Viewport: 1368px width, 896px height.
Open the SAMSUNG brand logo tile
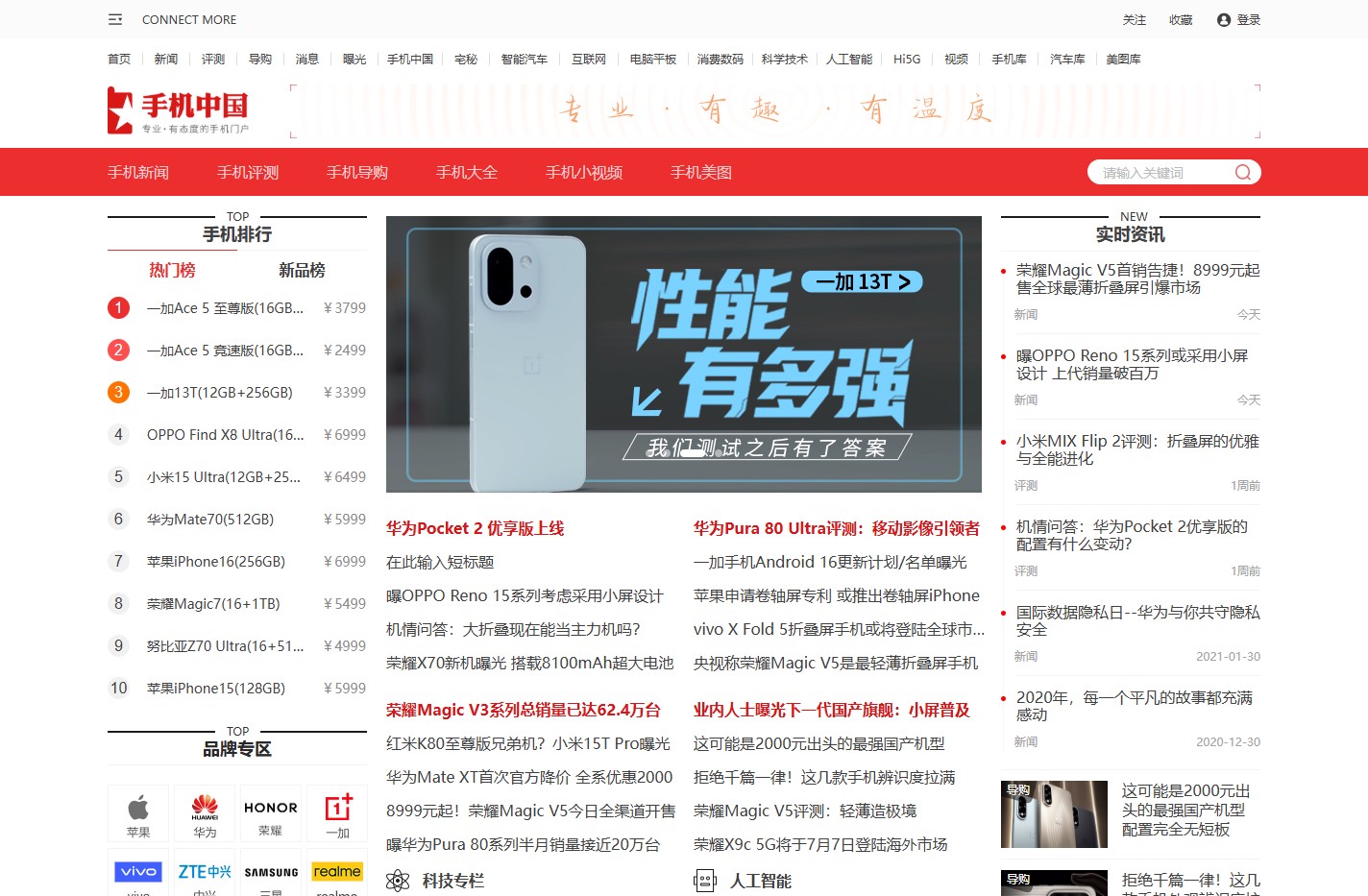pos(271,872)
